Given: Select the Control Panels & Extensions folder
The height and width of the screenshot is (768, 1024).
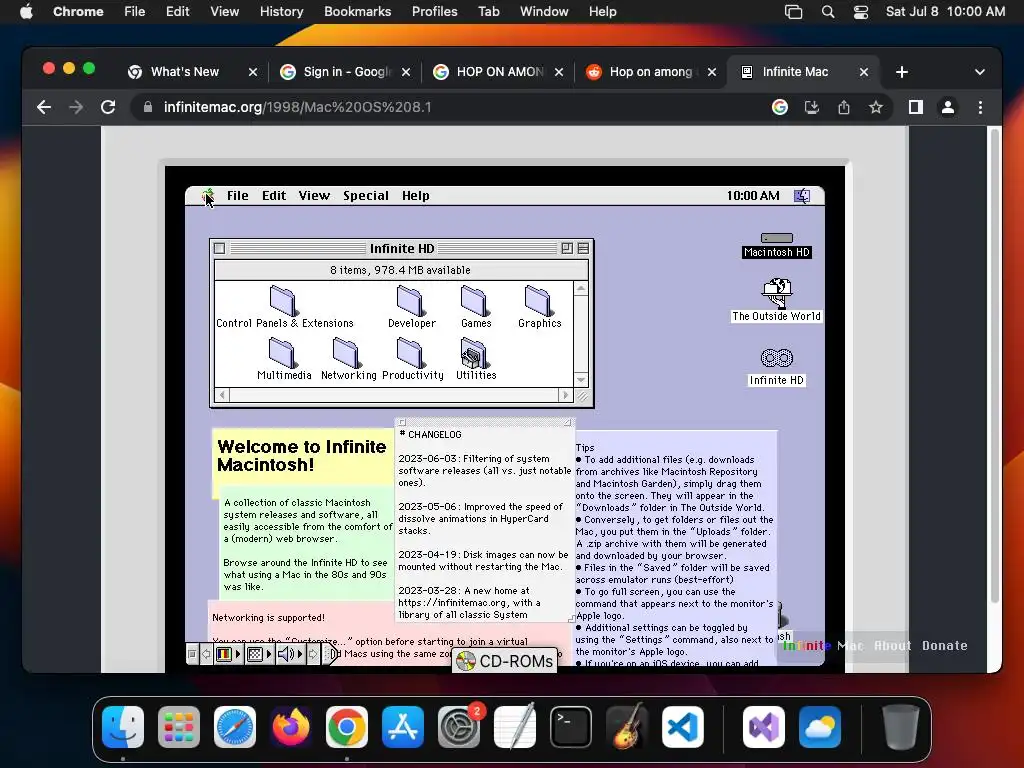Looking at the screenshot, I should pyautogui.click(x=284, y=307).
